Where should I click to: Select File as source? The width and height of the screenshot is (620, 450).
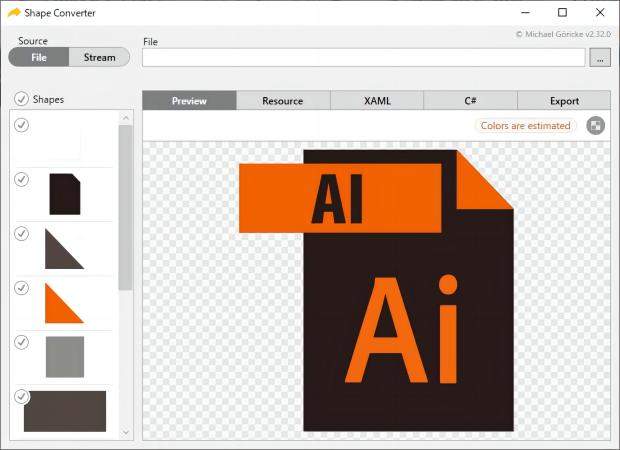pos(39,57)
